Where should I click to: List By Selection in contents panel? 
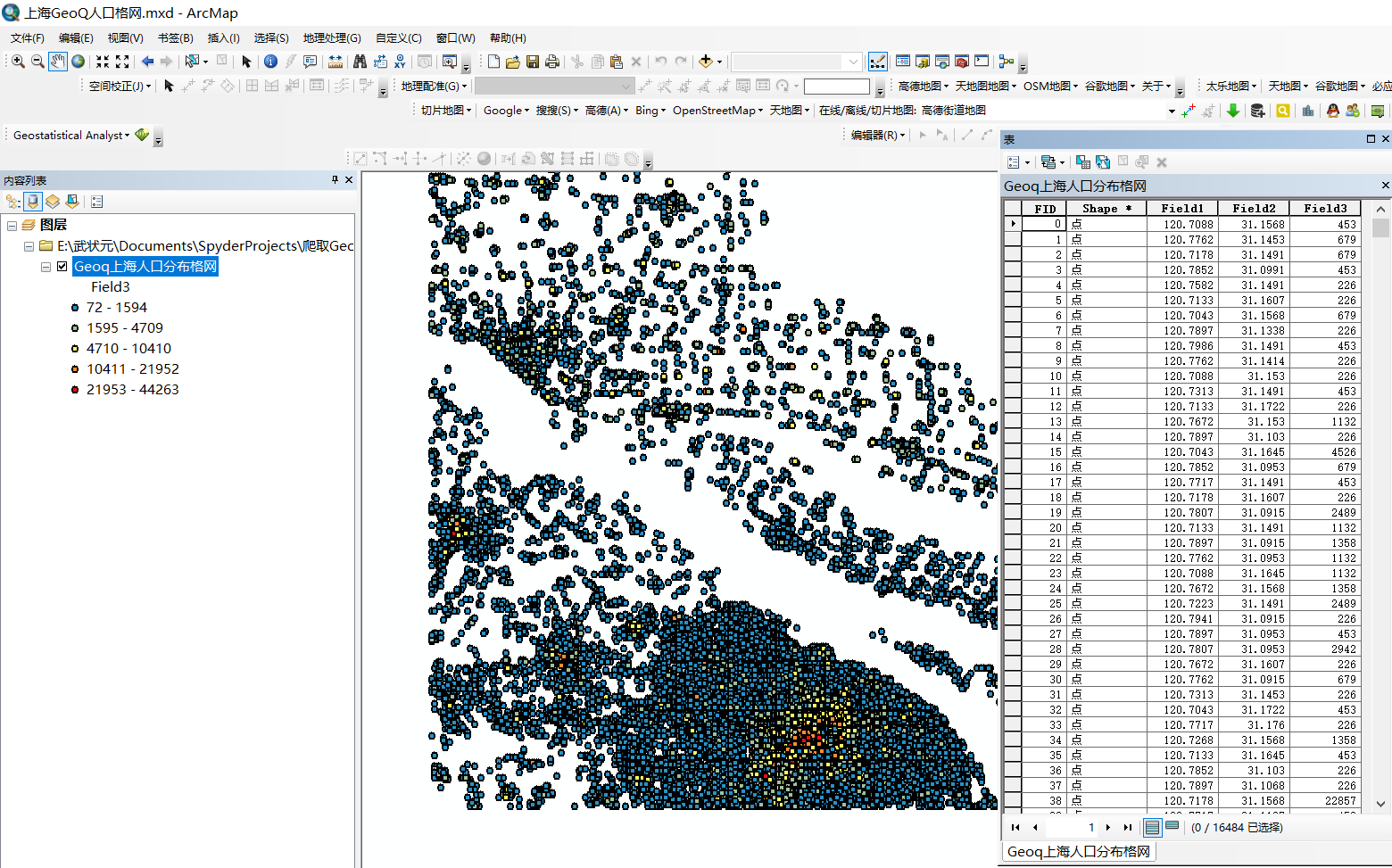tap(72, 202)
